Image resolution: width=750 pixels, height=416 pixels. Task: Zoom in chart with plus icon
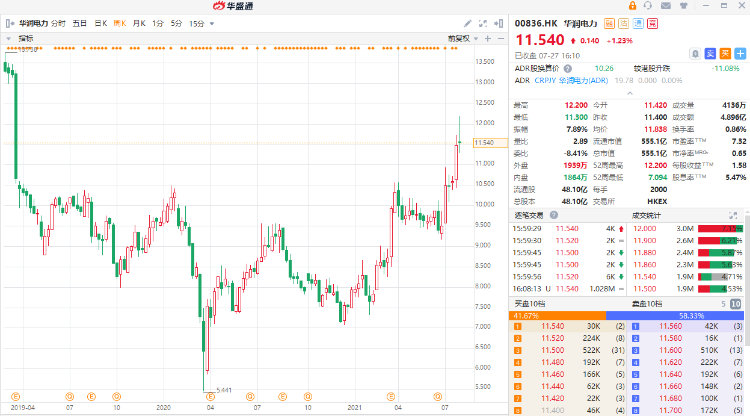click(488, 38)
